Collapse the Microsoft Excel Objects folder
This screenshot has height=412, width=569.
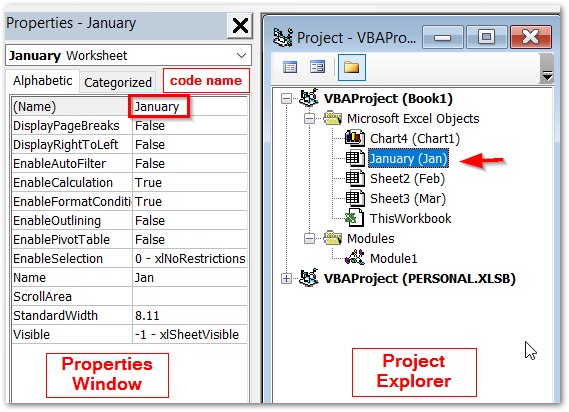[309, 119]
